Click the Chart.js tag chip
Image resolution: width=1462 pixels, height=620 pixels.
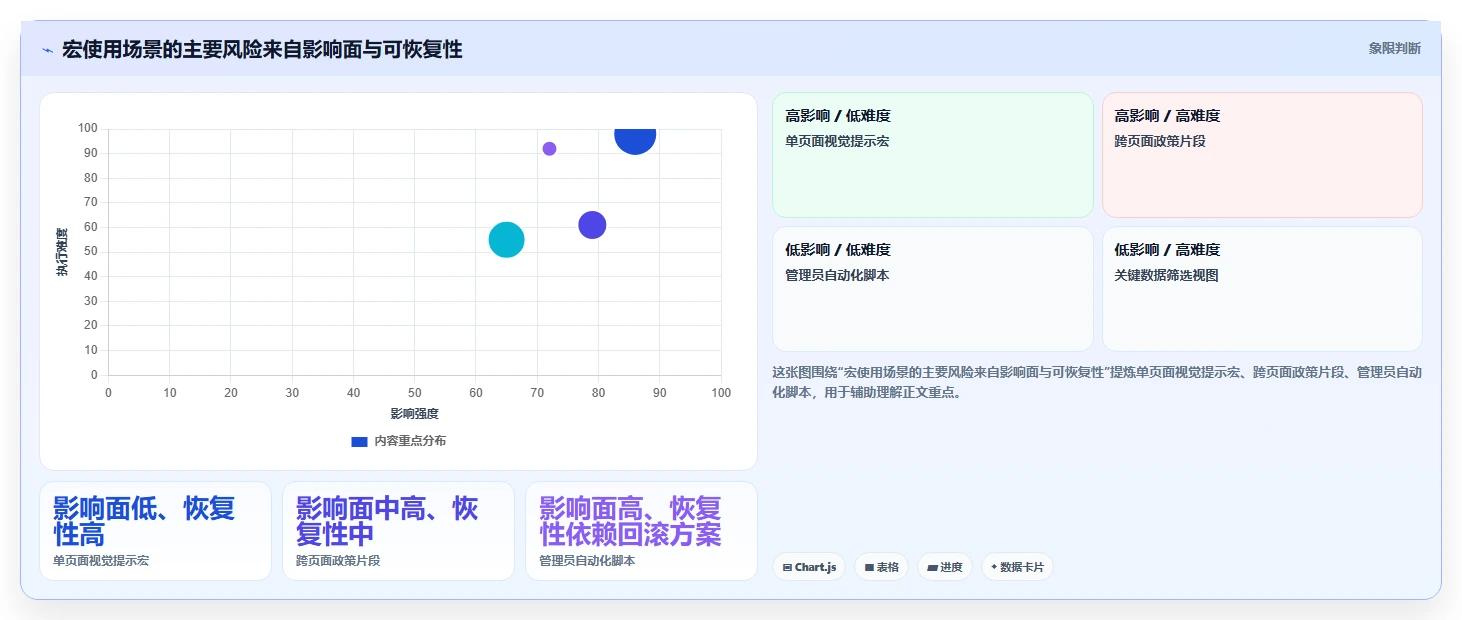click(x=808, y=567)
